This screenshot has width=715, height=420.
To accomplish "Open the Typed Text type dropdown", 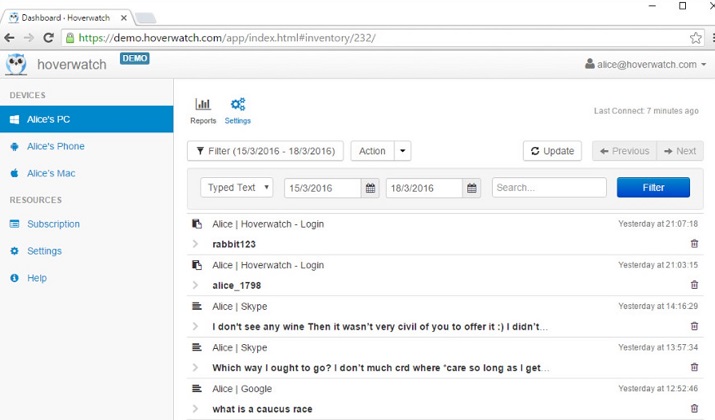I will 237,187.
